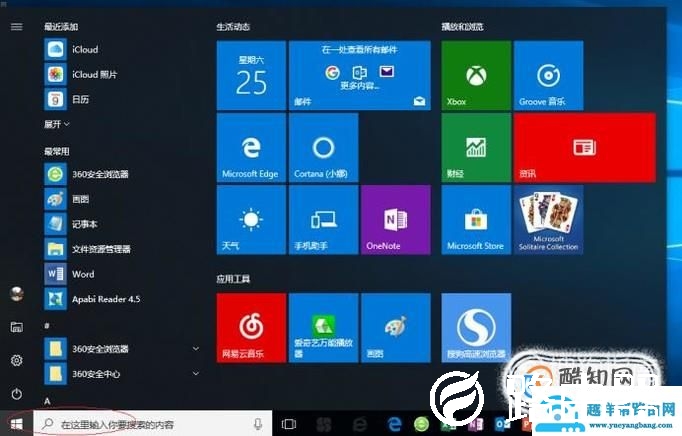
Task: Click the microphone icon in the search box
Action: [258, 424]
